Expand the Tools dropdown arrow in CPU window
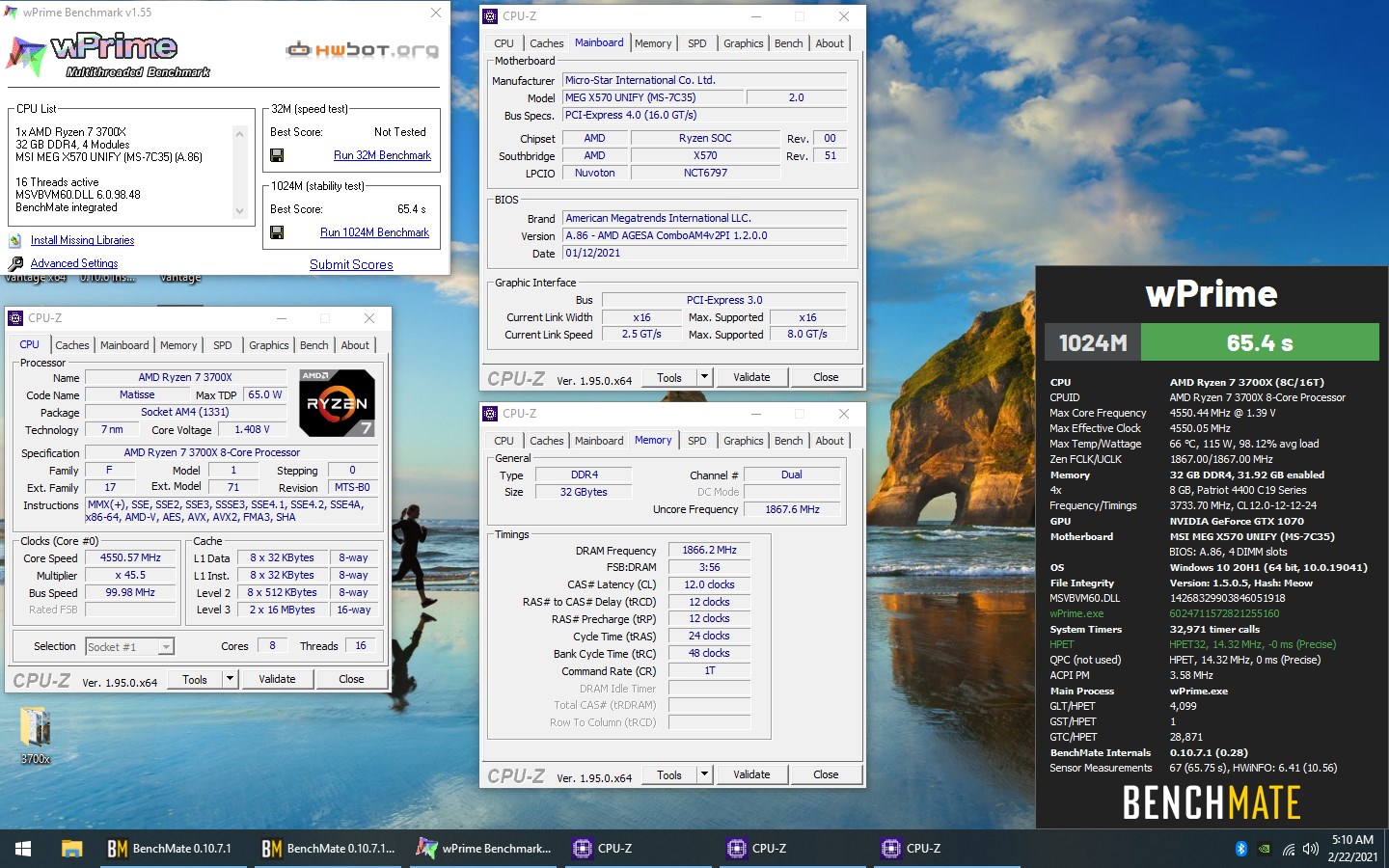The image size is (1389, 868). tap(230, 679)
